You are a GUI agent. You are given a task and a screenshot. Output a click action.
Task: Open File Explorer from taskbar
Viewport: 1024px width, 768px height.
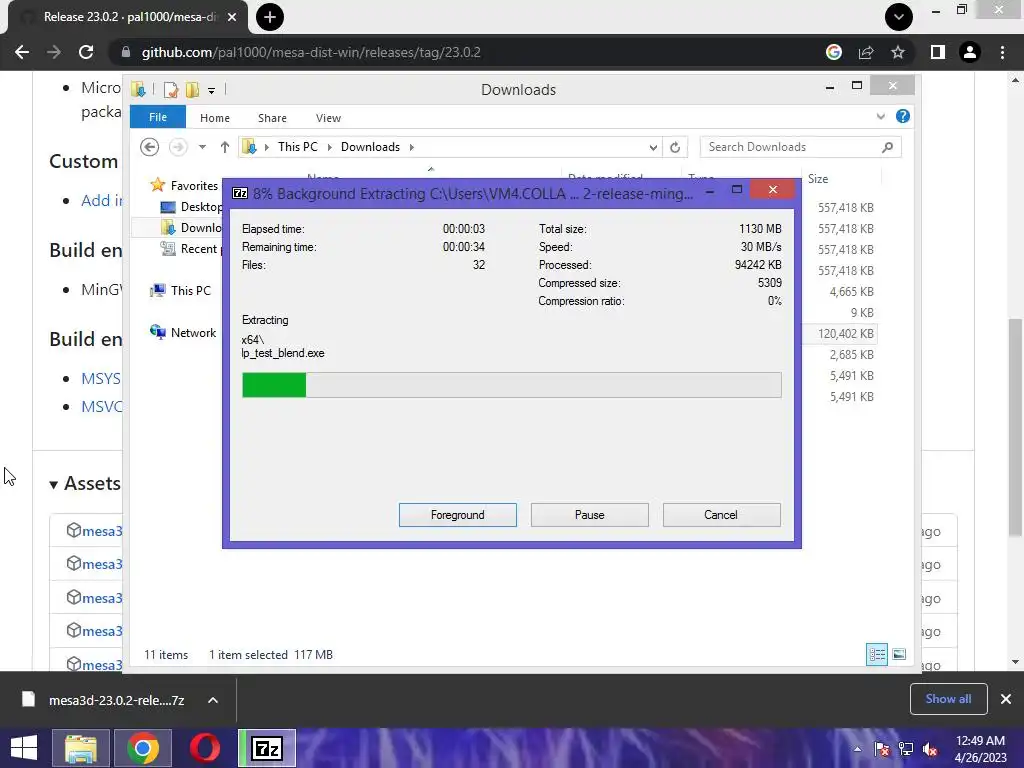[x=80, y=748]
